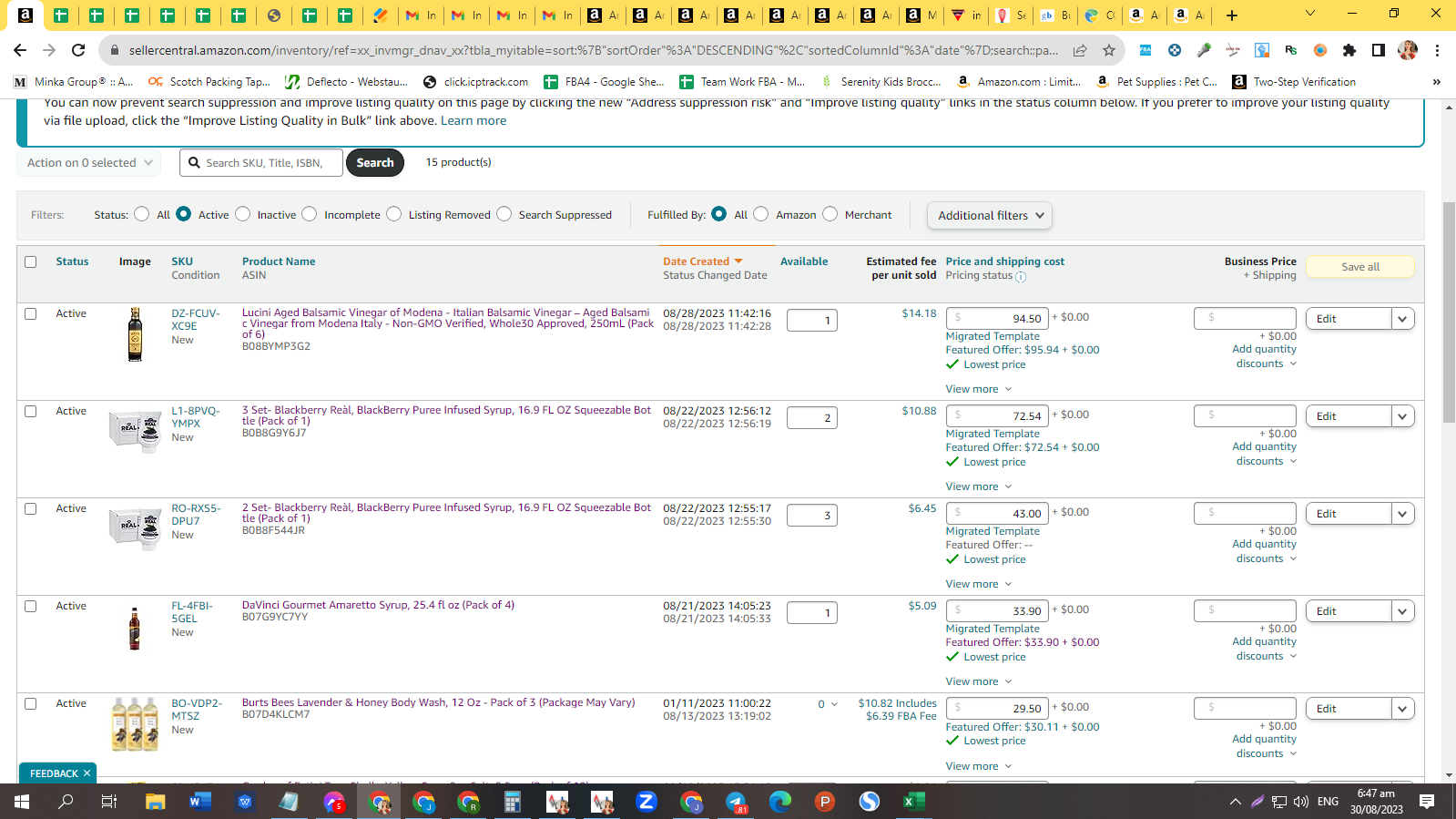The height and width of the screenshot is (819, 1456).
Task: Open the DaVinci Gourmet Amaretto Syrup product link
Action: (378, 605)
